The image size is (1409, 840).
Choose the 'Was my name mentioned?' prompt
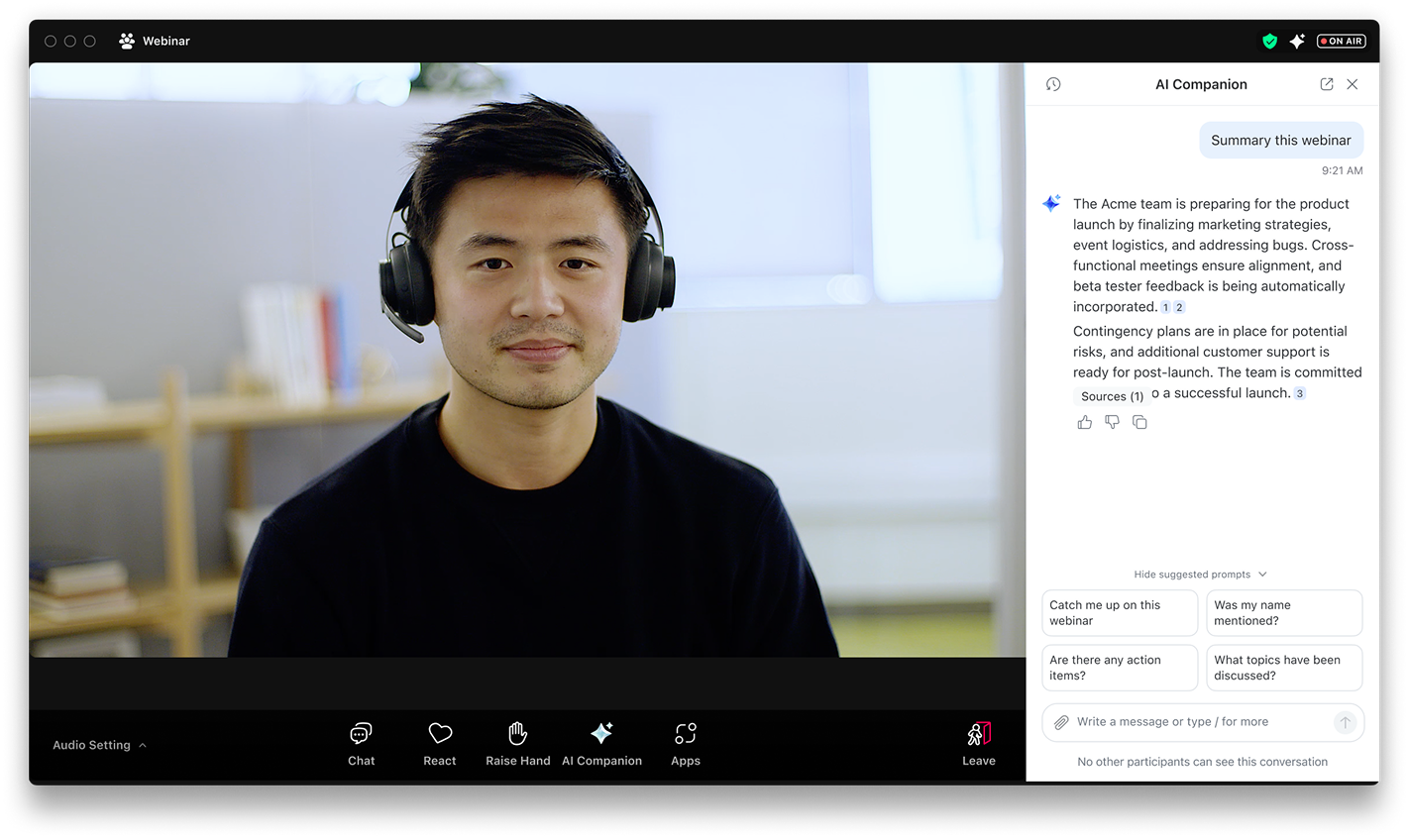[x=1284, y=613]
